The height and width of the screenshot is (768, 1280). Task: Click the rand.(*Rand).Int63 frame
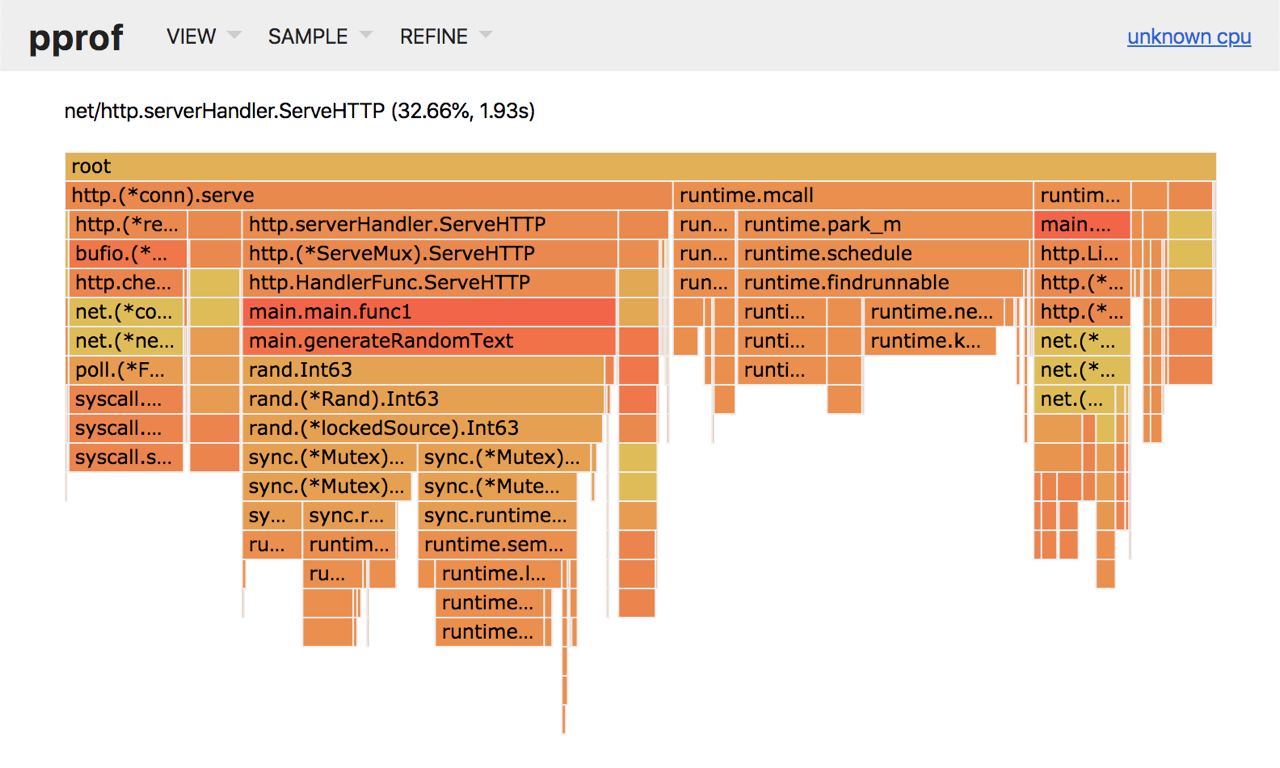click(424, 399)
